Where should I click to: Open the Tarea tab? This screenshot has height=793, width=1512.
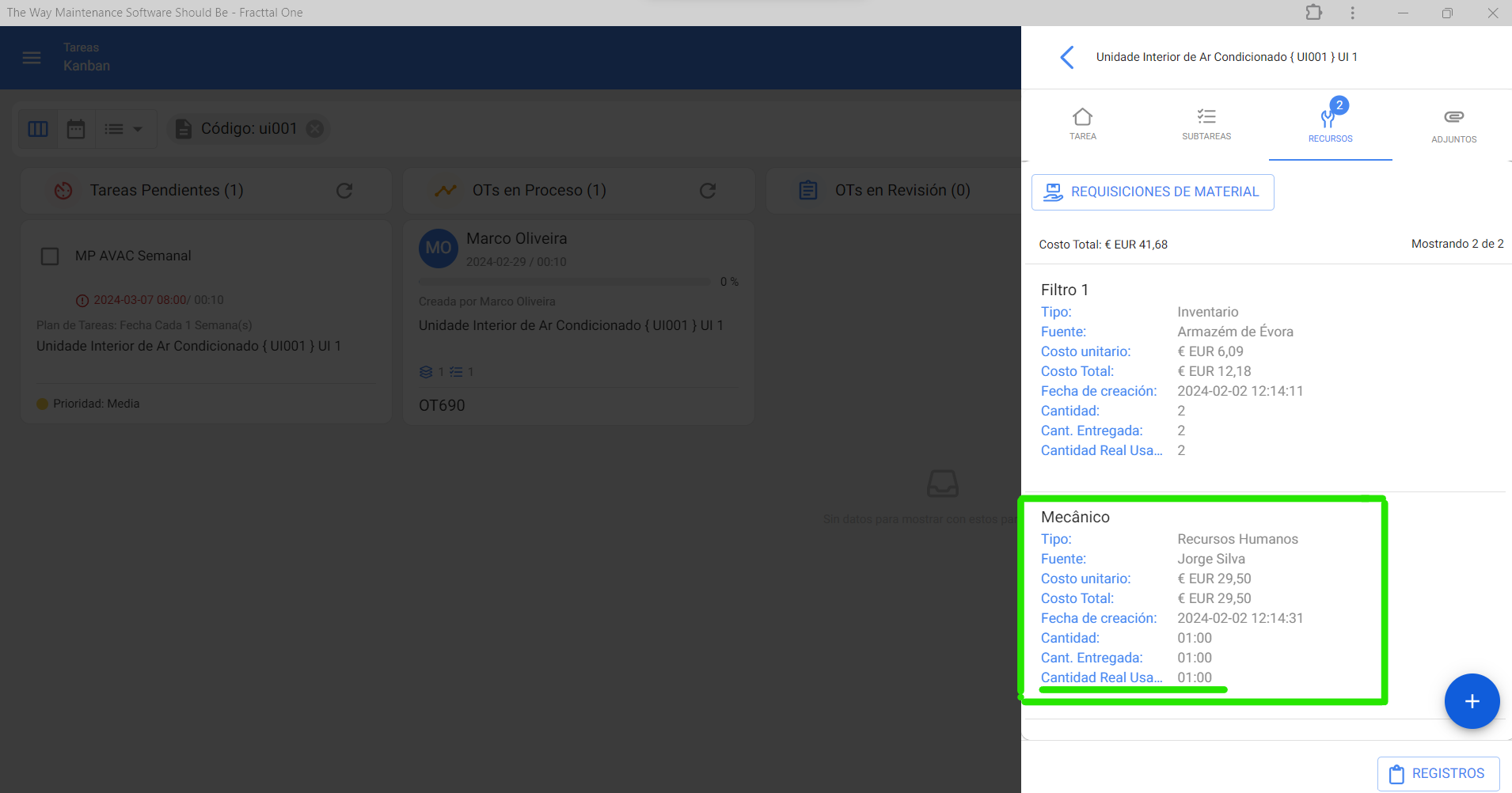pyautogui.click(x=1082, y=124)
